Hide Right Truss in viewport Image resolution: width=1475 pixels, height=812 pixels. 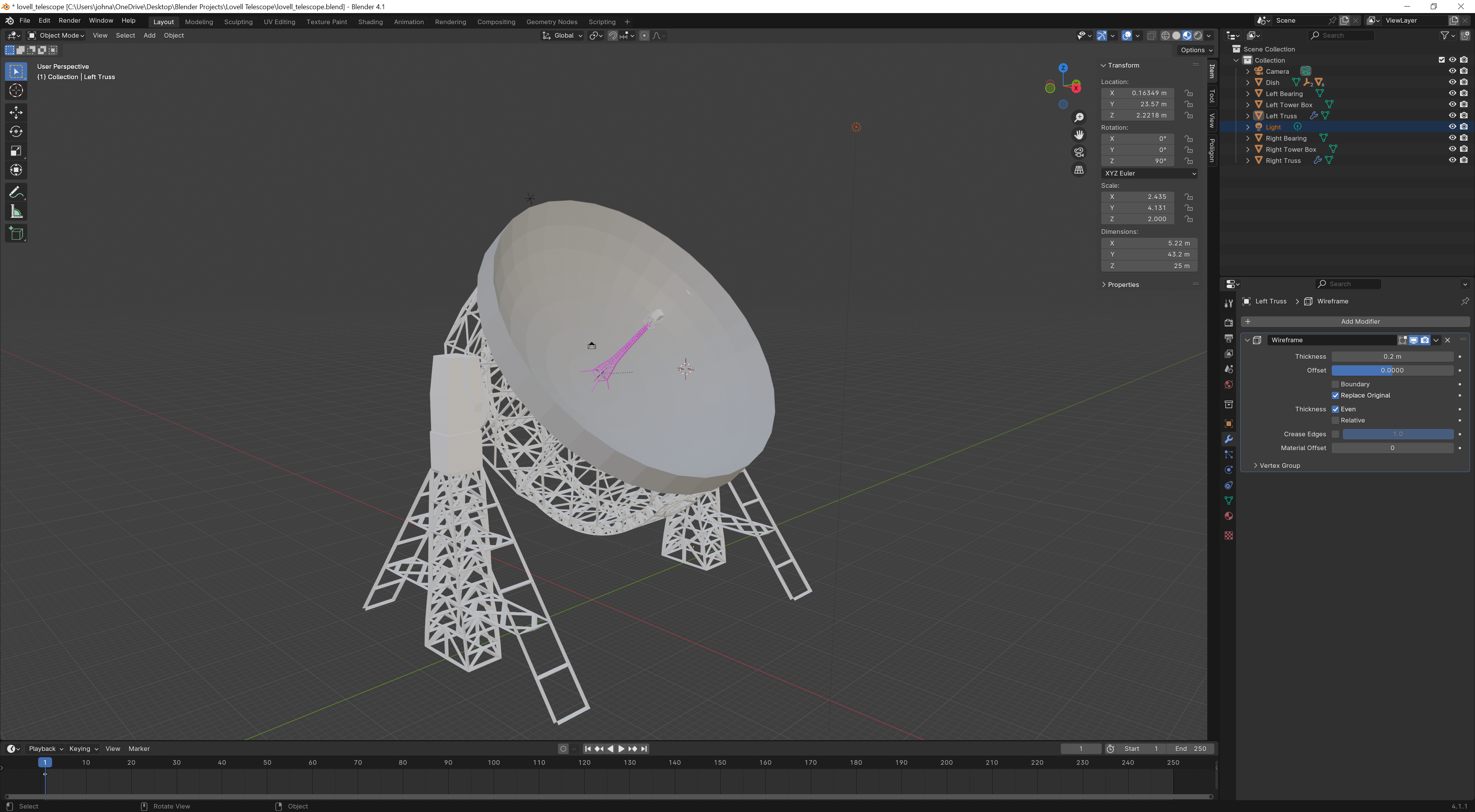point(1452,160)
